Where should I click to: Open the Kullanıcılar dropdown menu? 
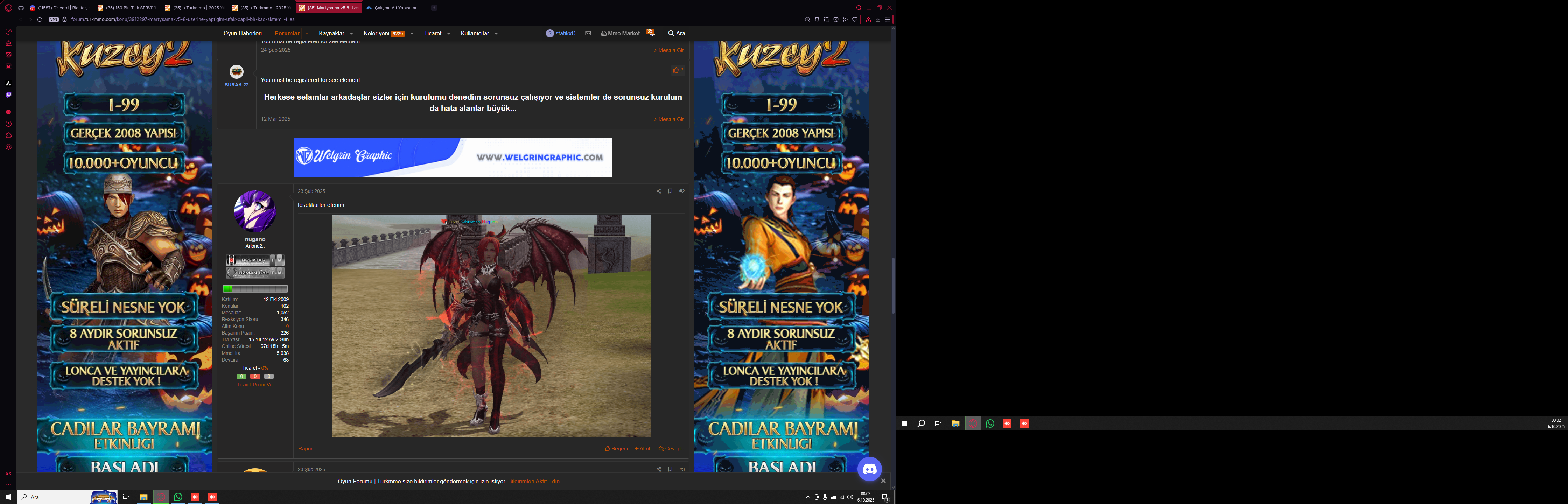(496, 34)
